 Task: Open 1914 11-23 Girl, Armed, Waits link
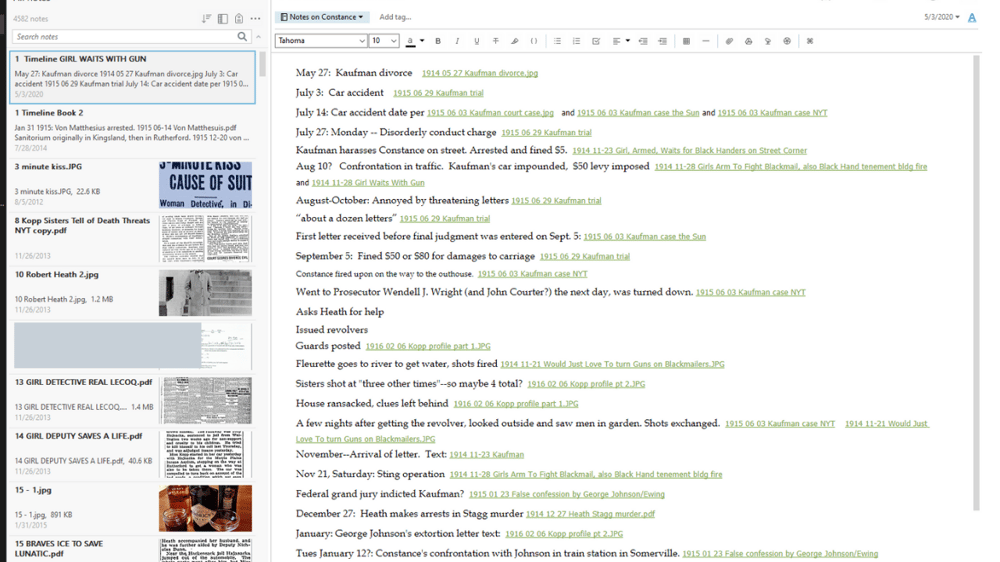tap(689, 151)
